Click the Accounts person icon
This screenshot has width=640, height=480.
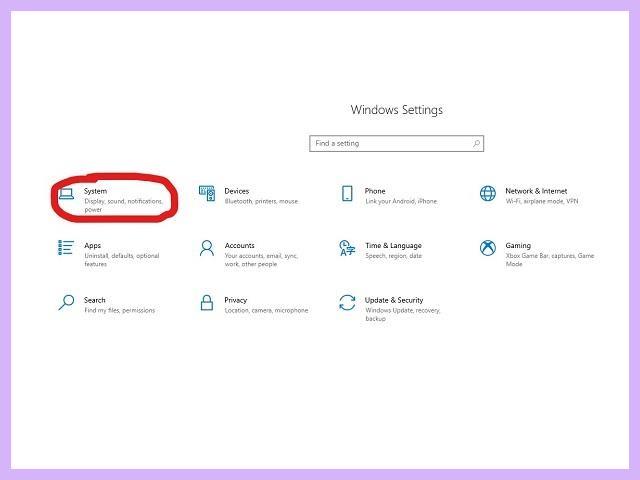[207, 248]
